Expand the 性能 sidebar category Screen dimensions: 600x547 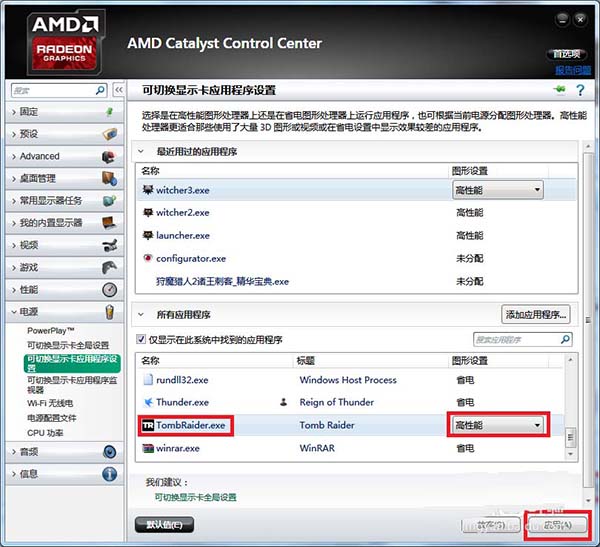click(14, 290)
